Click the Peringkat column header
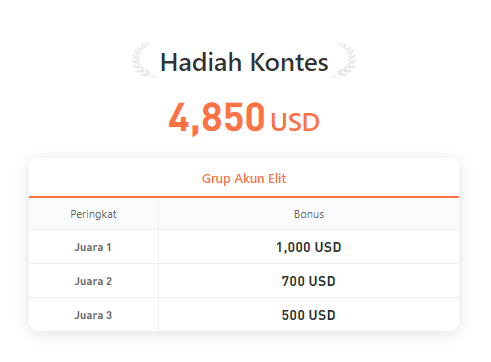Image resolution: width=491 pixels, height=362 pixels. pyautogui.click(x=93, y=214)
